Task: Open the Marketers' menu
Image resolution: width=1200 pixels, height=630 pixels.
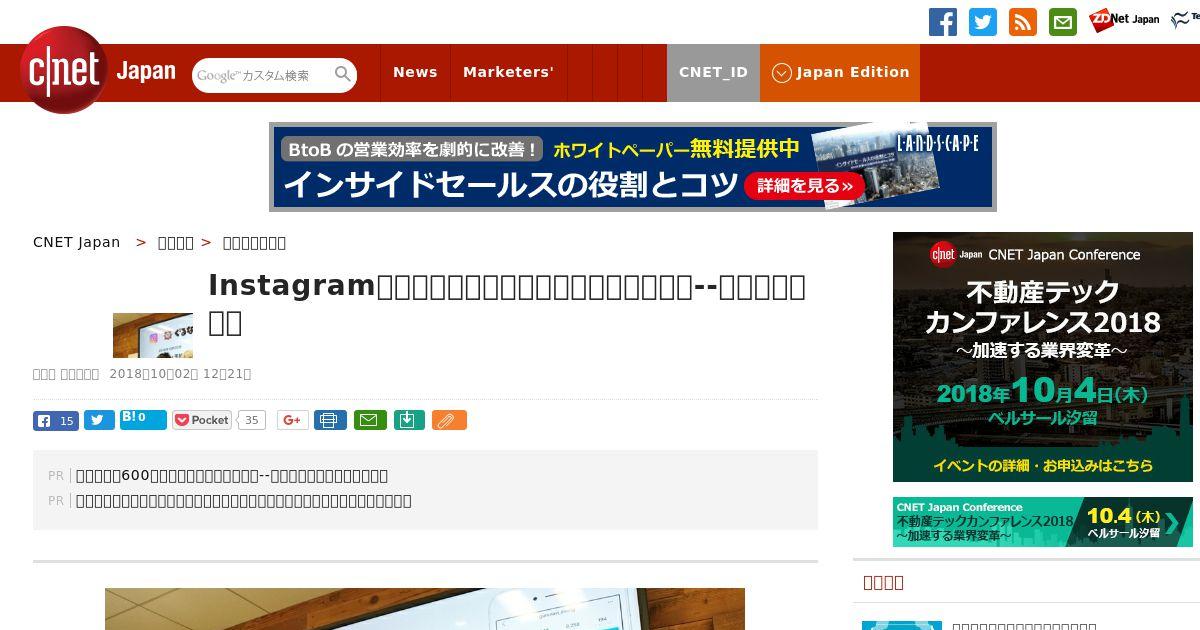Action: coord(508,72)
